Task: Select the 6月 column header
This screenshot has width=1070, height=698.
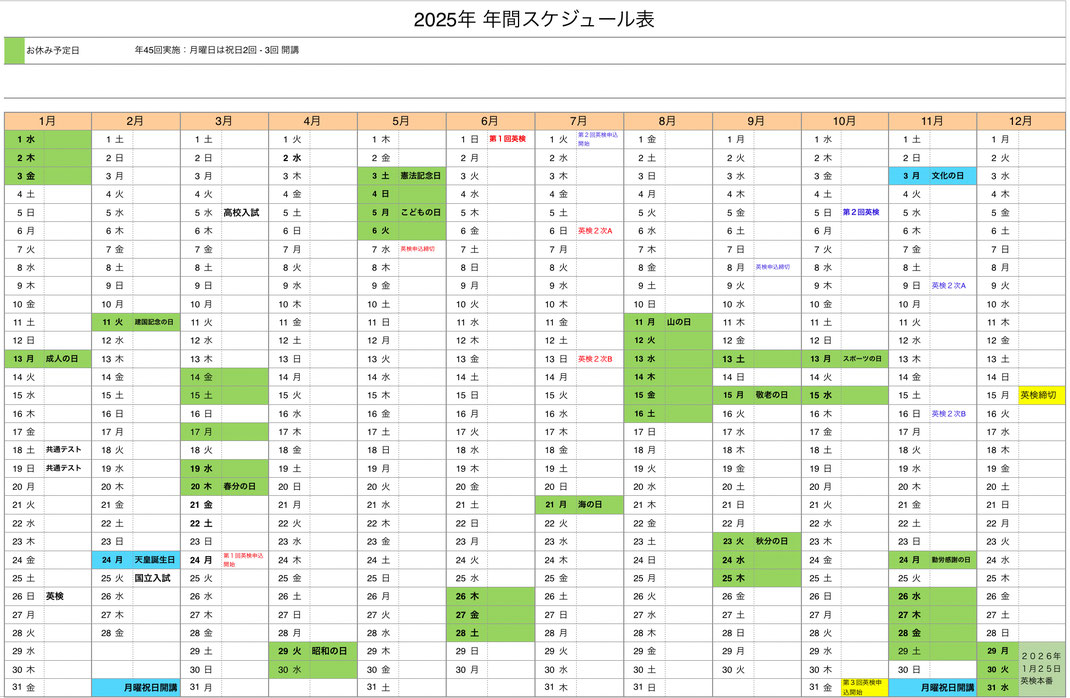Action: [490, 121]
